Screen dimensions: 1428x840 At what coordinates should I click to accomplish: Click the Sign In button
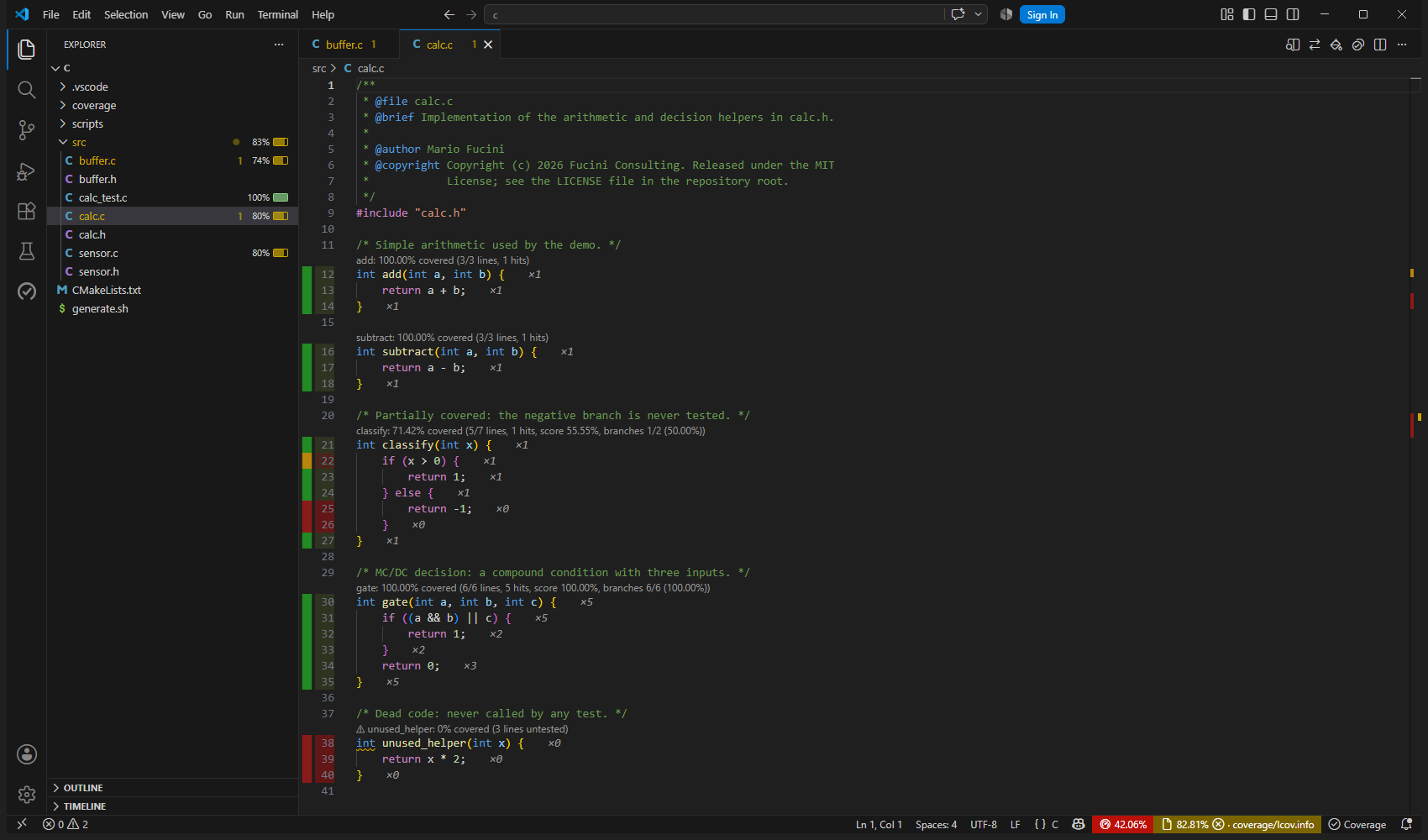(x=1042, y=14)
